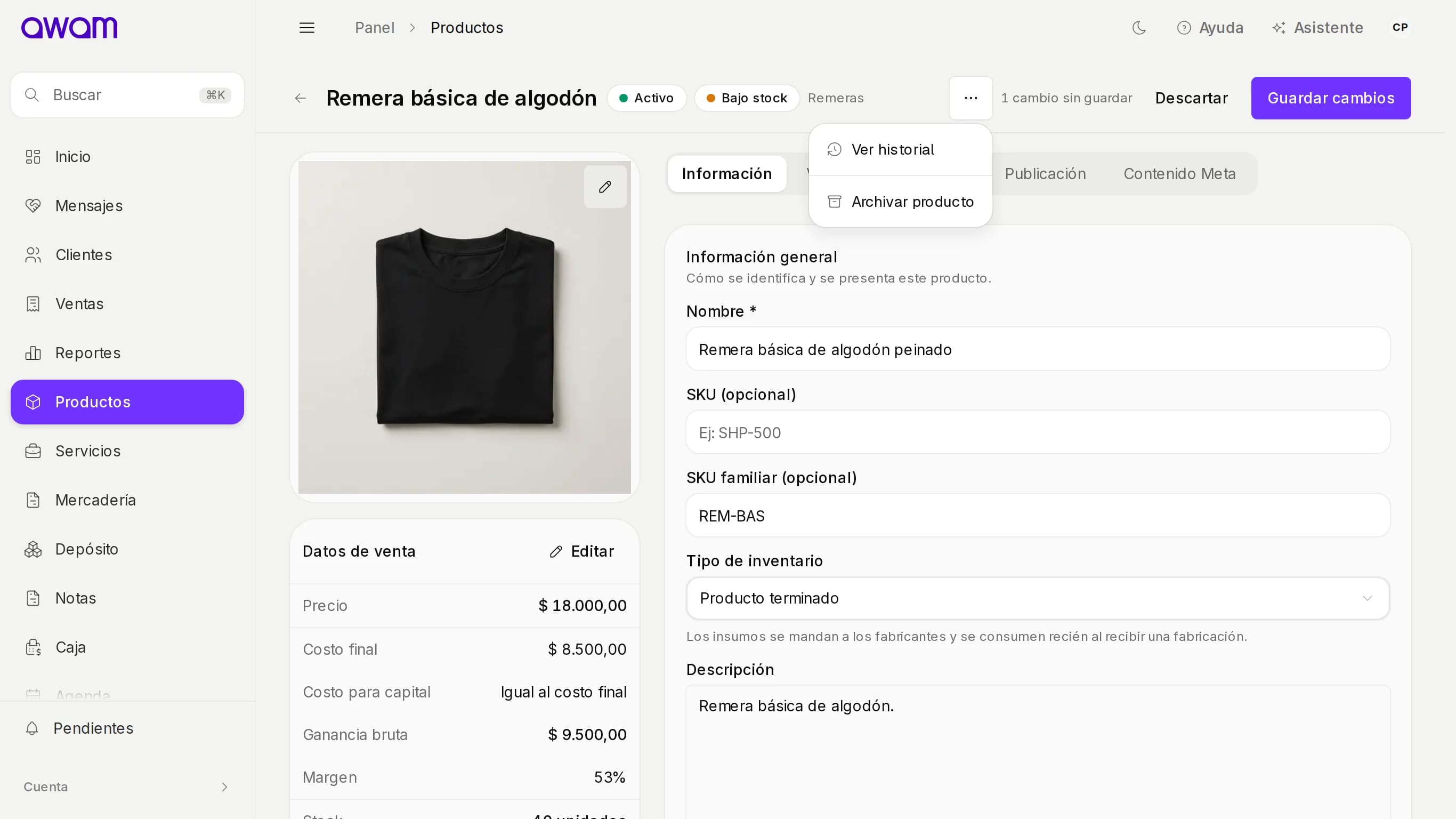Focus the Nombre input field
This screenshot has width=1456, height=819.
[x=1038, y=350]
